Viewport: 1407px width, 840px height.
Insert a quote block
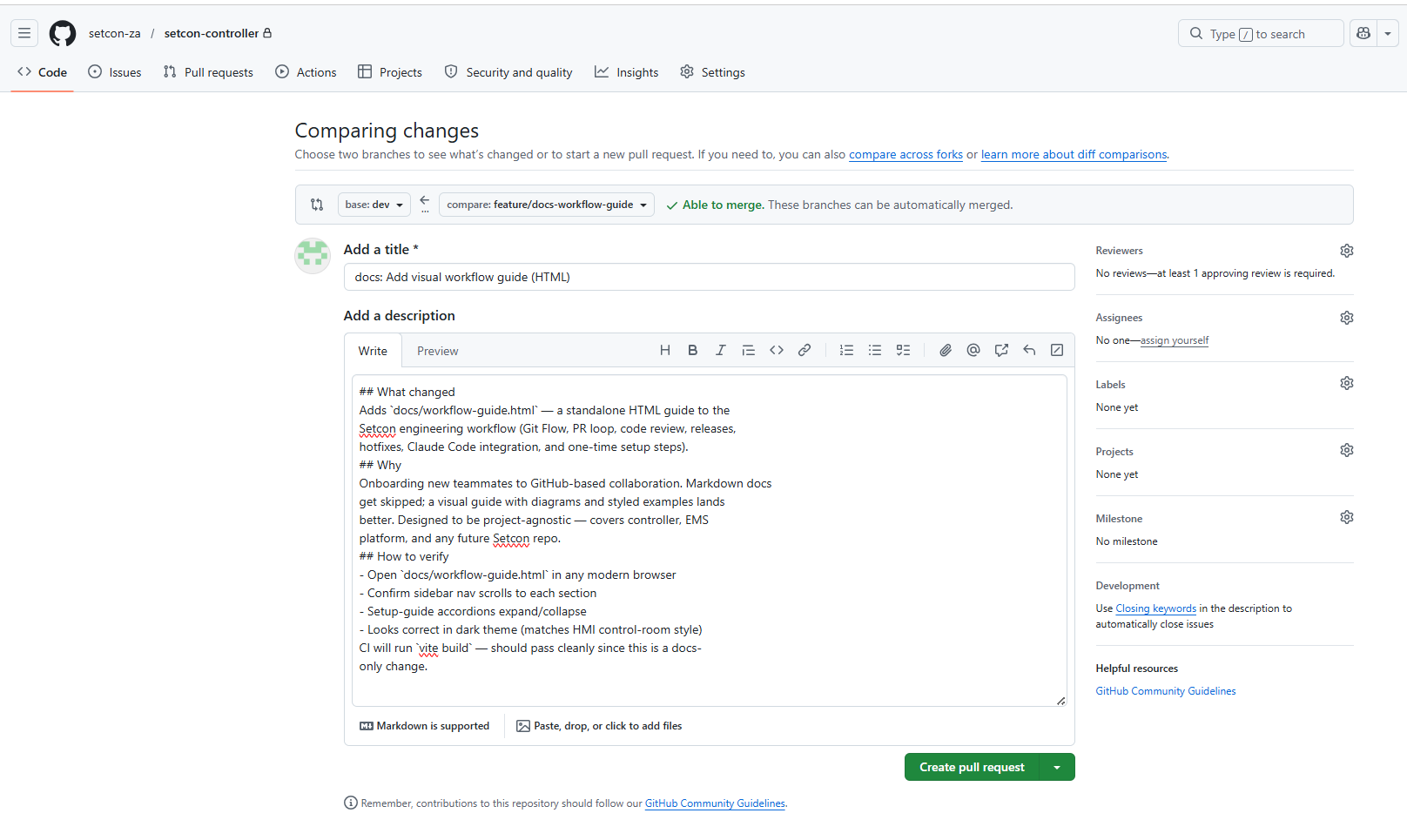point(749,350)
